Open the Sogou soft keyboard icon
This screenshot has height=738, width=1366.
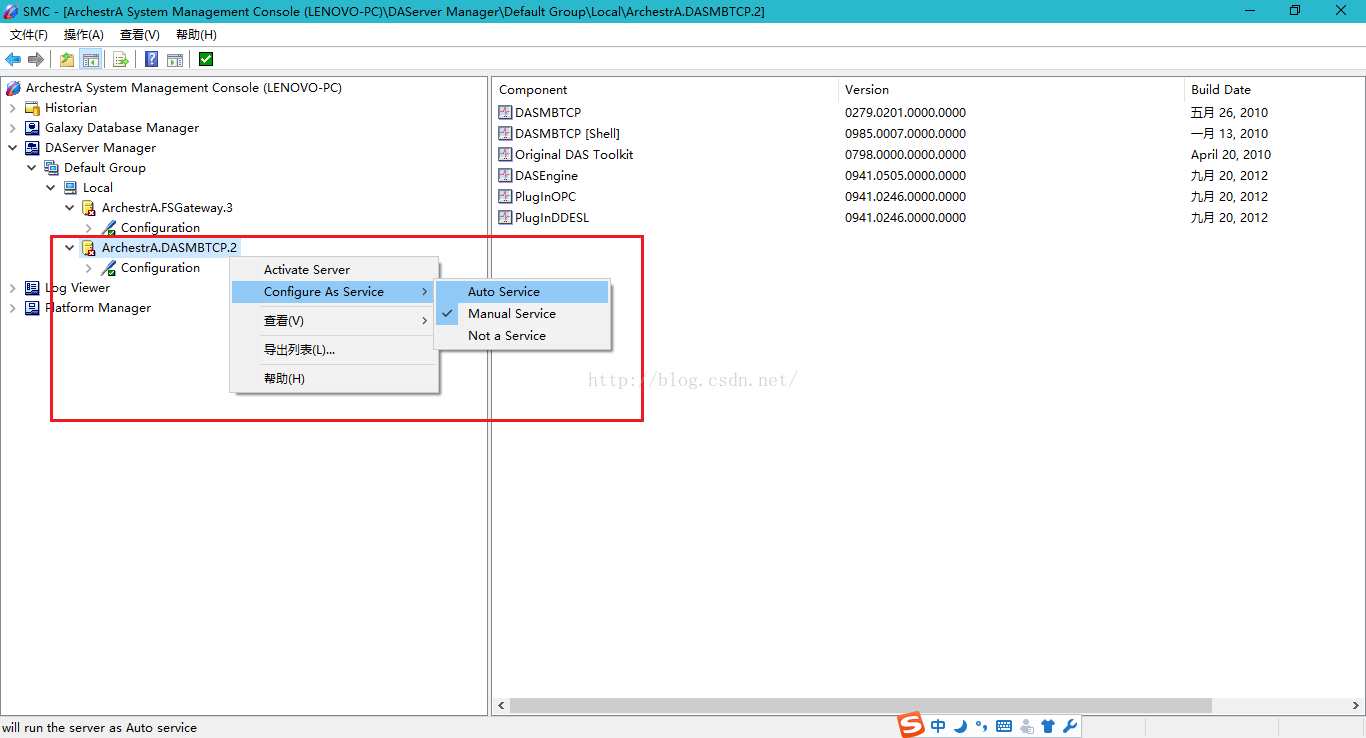[x=1004, y=727]
